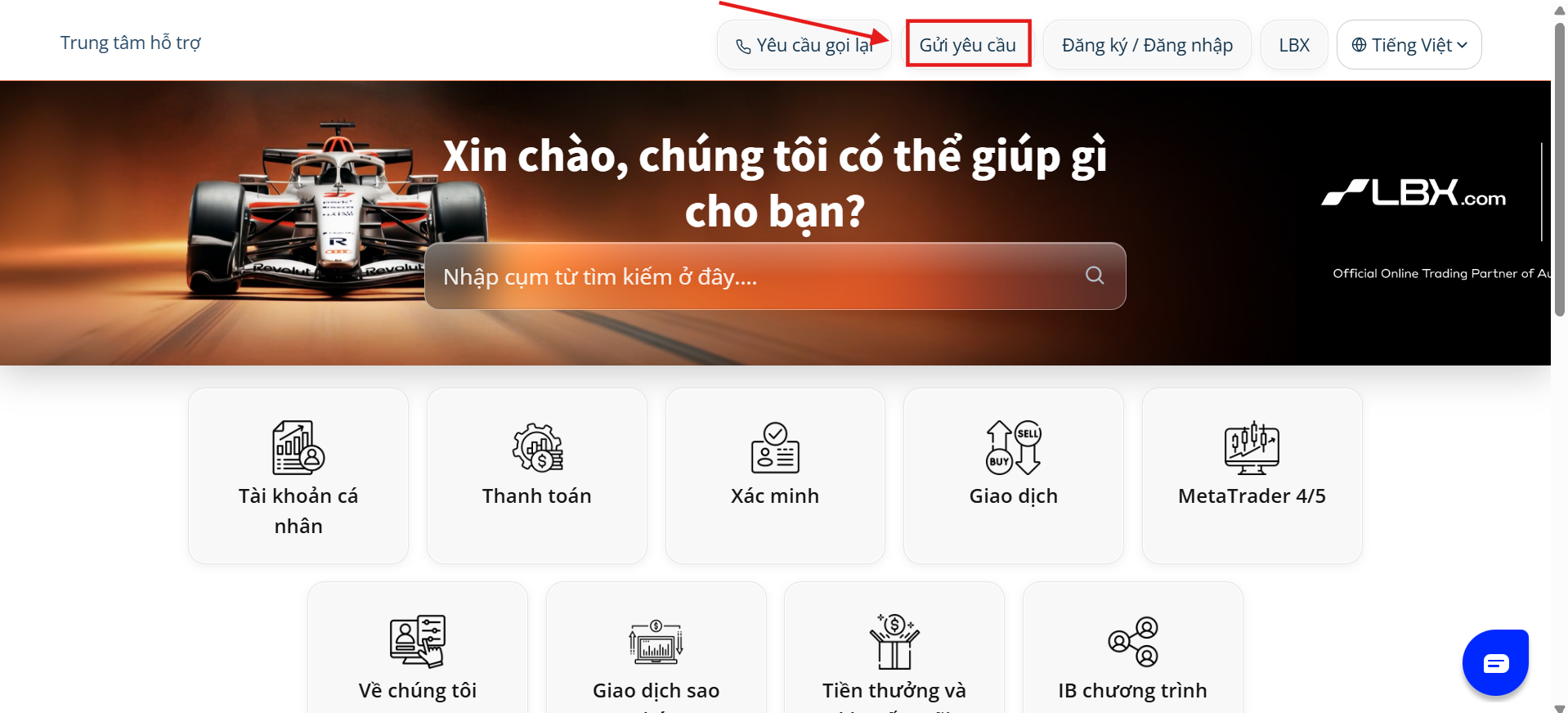Open MetaTrader 4/5 chart monitor icon

pos(1252,447)
